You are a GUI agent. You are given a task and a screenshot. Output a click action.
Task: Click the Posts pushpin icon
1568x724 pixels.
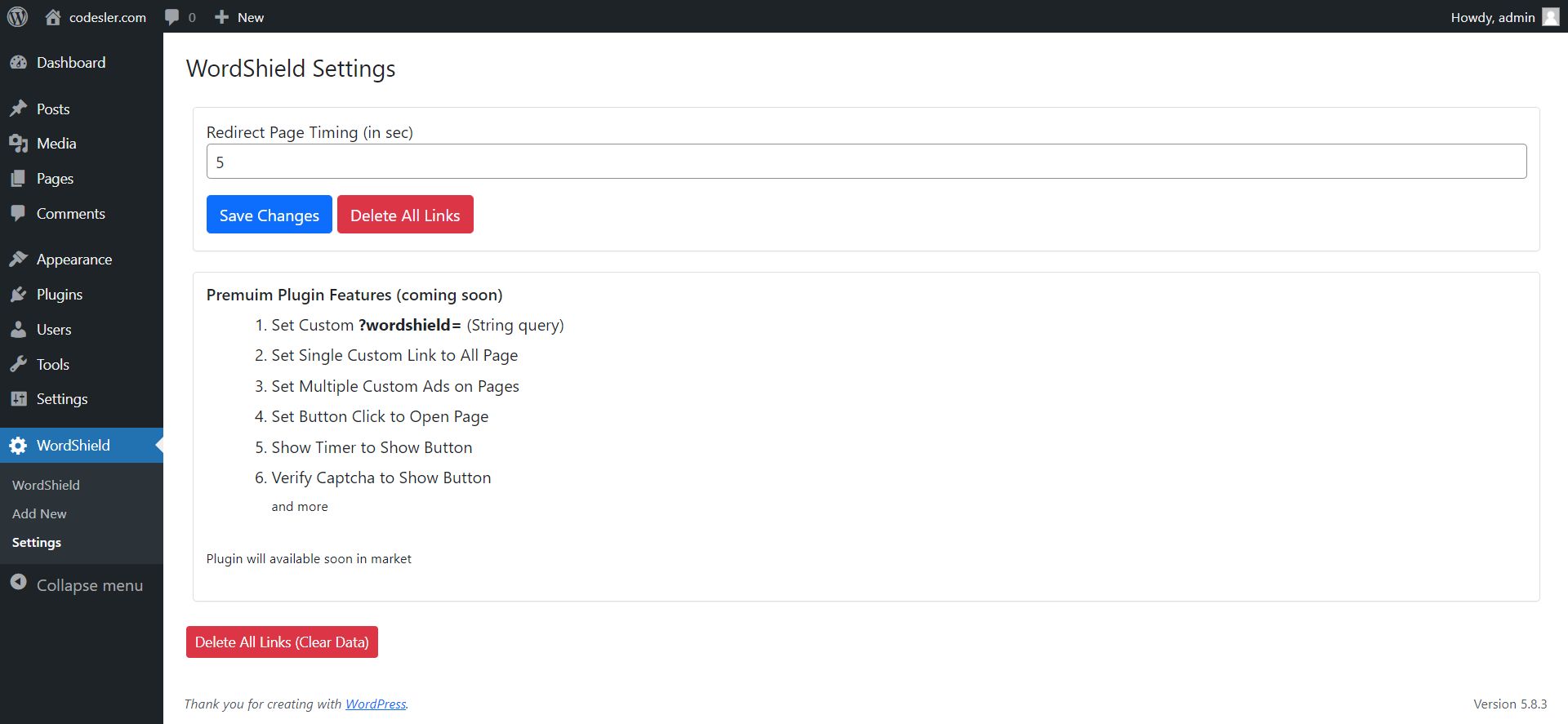(x=18, y=109)
